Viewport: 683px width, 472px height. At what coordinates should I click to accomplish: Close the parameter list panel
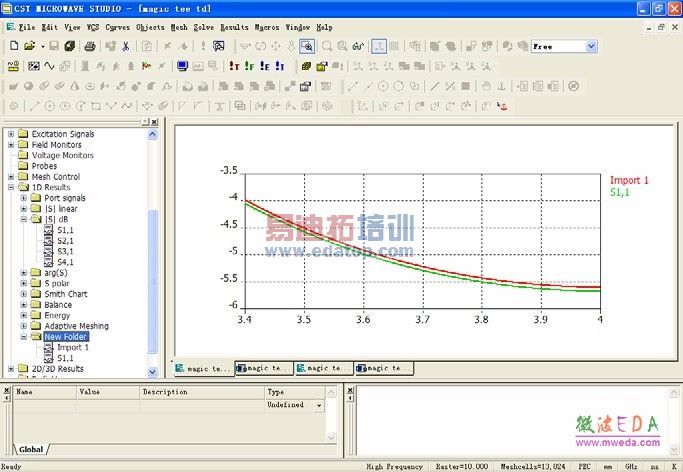6,390
